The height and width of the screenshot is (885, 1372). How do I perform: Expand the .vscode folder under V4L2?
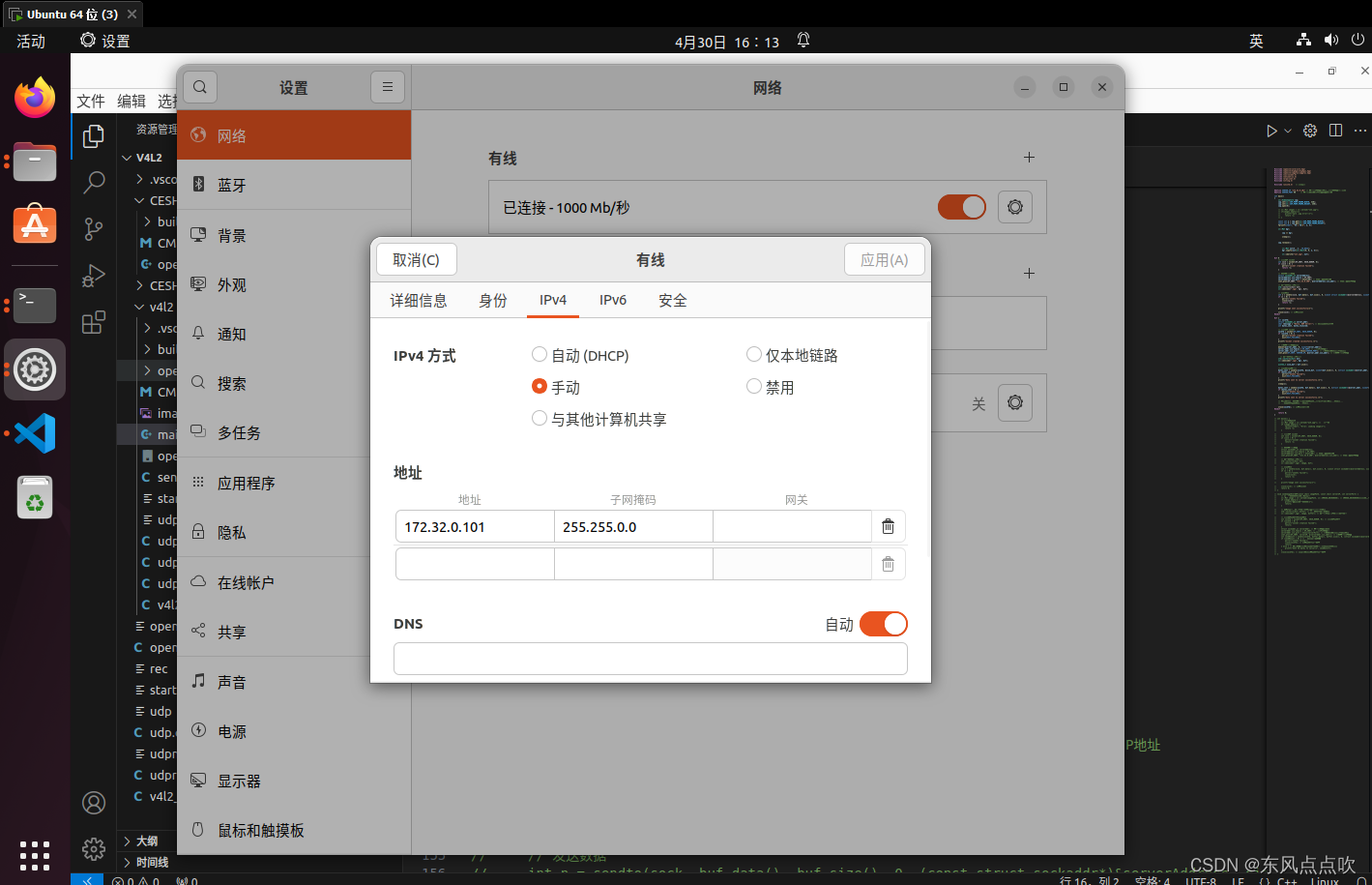coord(140,179)
